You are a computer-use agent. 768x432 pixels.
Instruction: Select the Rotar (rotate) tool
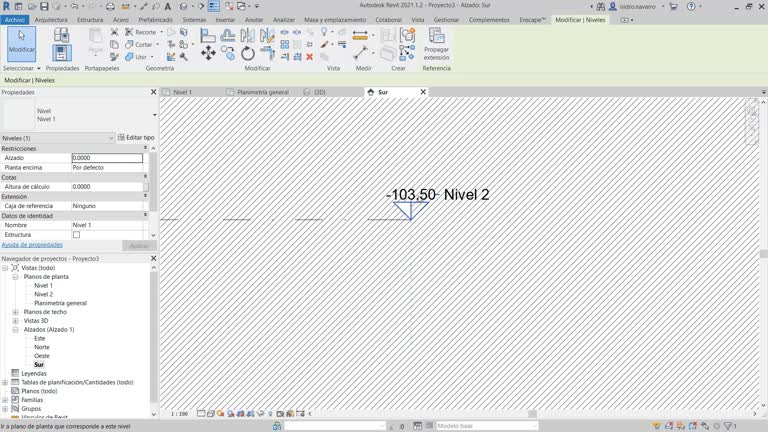coord(247,53)
